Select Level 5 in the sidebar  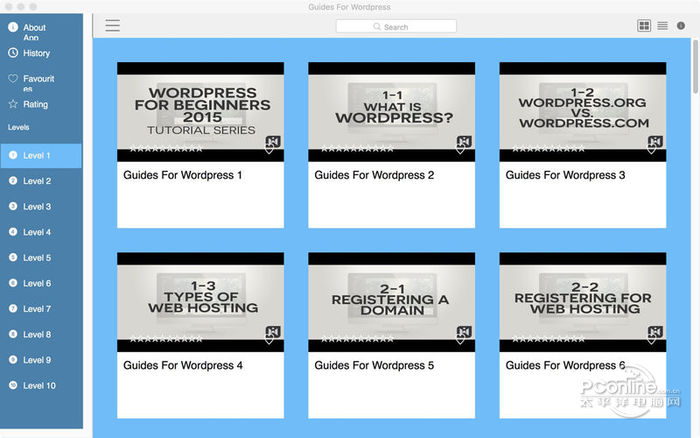click(x=41, y=258)
